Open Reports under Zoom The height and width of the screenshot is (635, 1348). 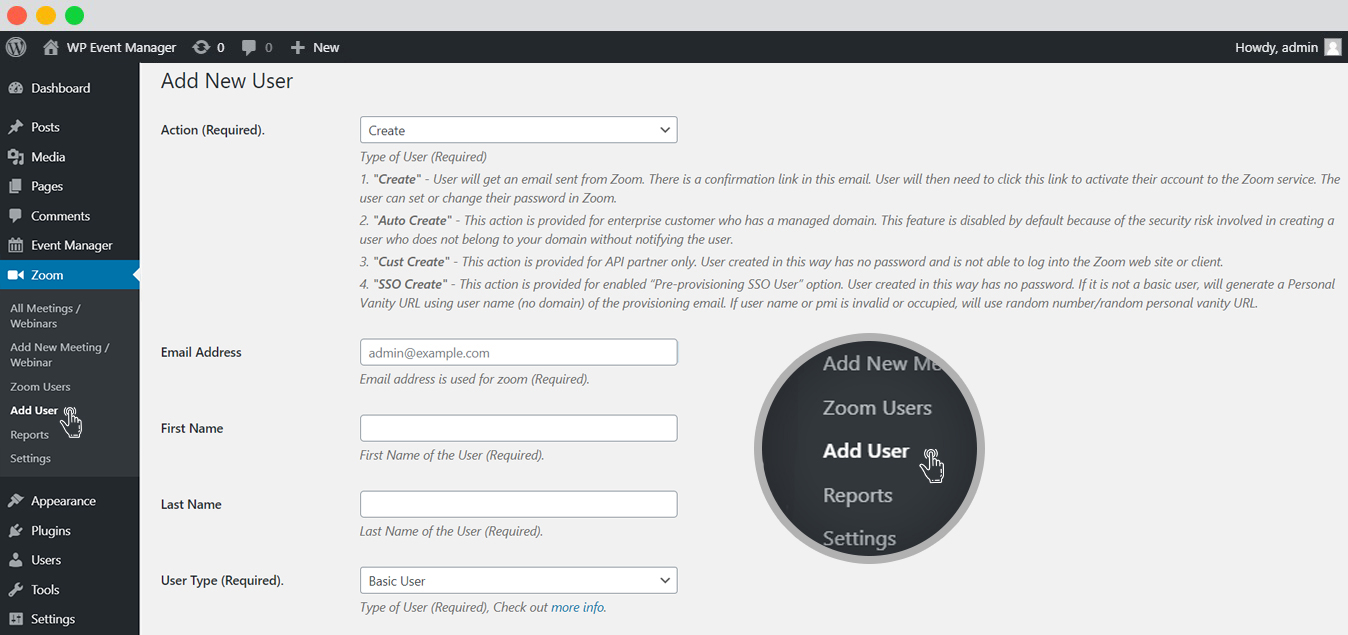click(x=29, y=435)
